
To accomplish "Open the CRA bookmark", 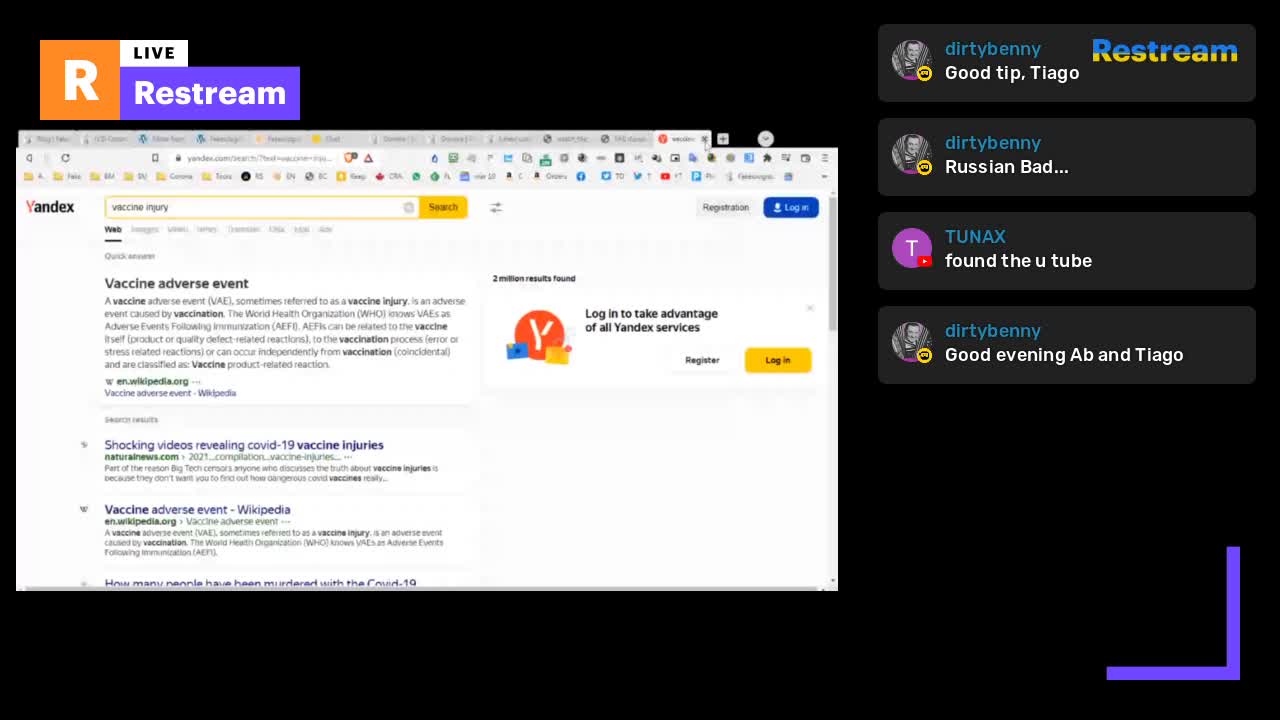I will click(x=389, y=176).
